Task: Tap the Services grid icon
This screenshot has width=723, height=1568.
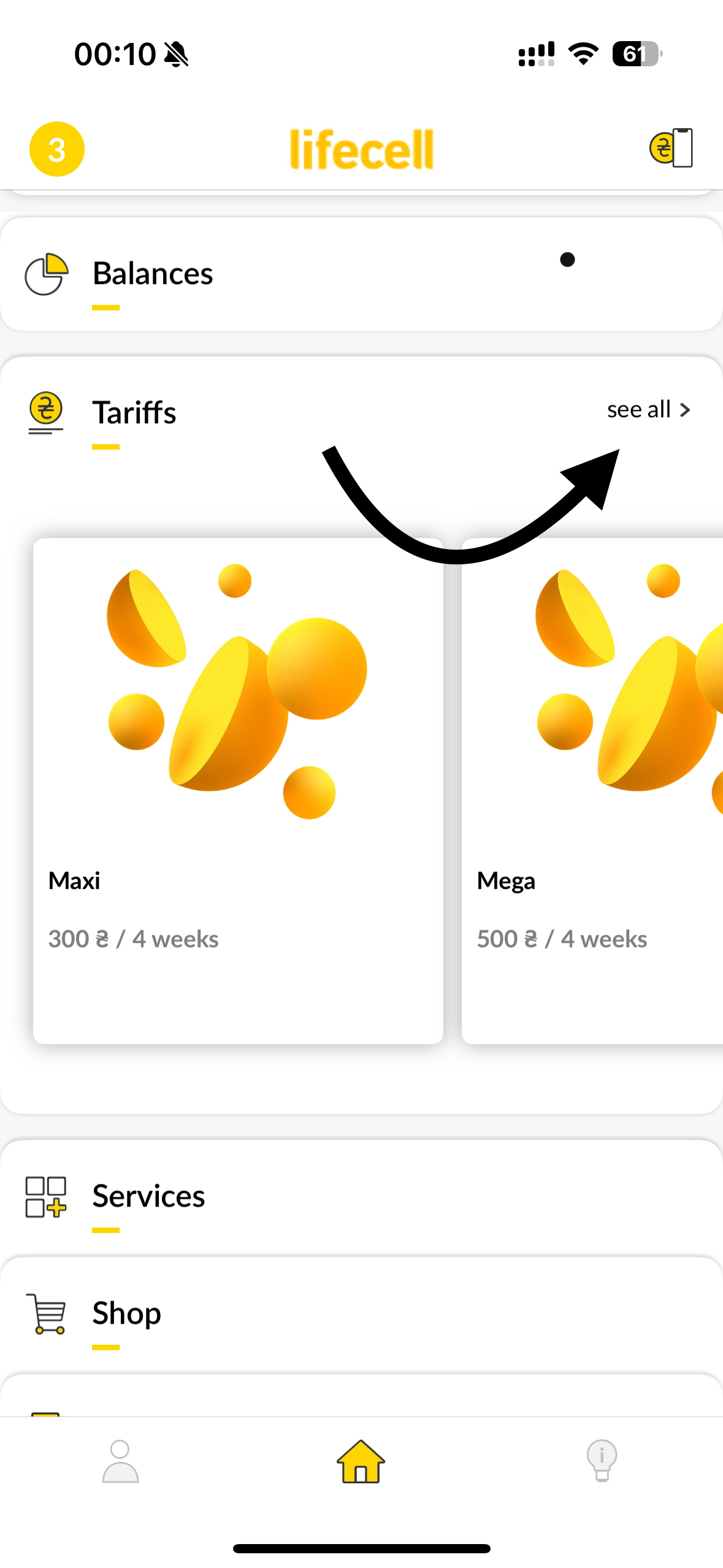Action: 46,1196
